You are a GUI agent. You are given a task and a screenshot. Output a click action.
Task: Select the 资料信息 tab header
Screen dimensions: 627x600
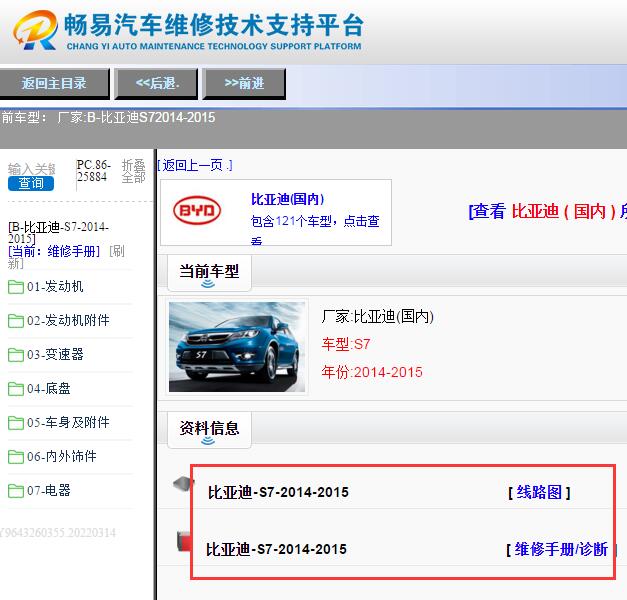tap(209, 429)
